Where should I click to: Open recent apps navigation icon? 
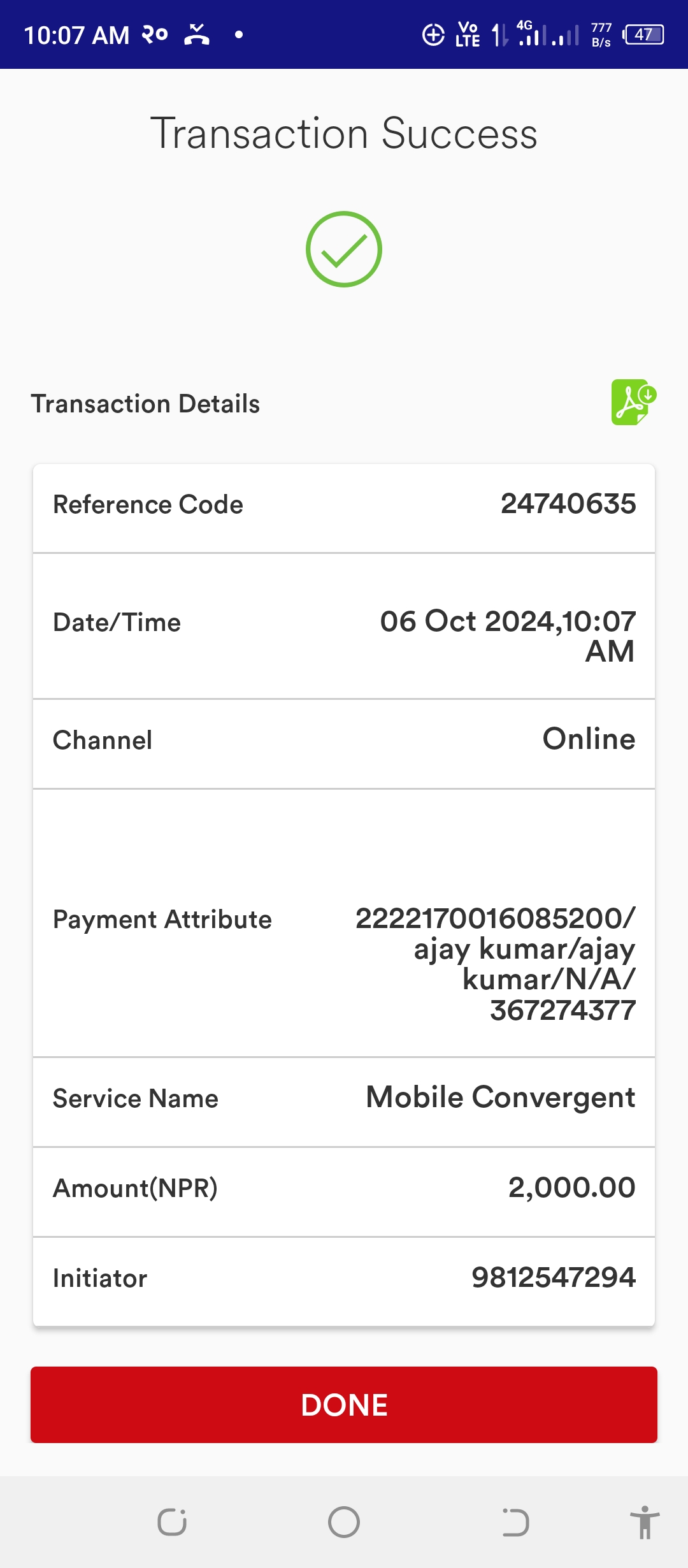tap(172, 1523)
